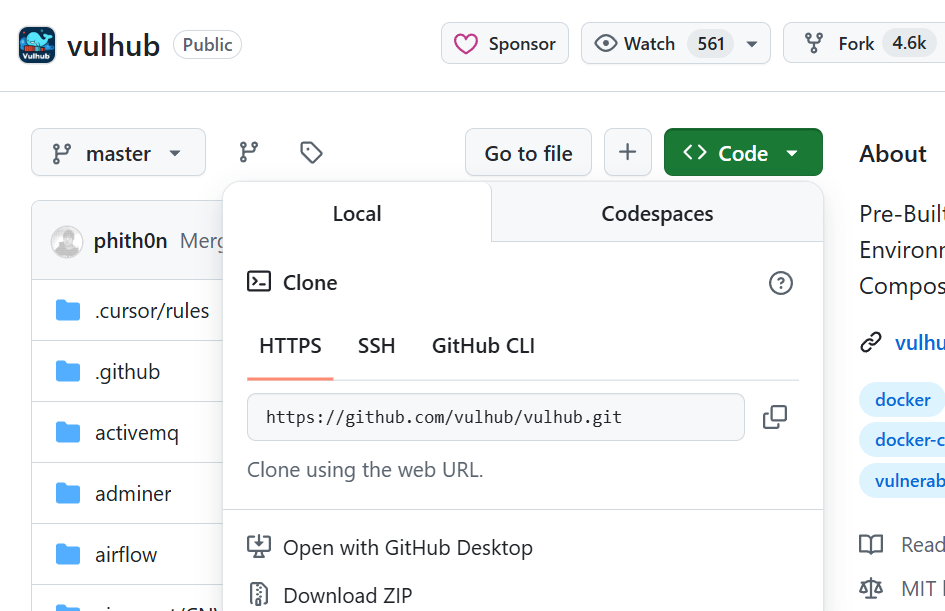This screenshot has height=611, width=945.
Task: Click the vulnerab topic tag
Action: click(x=902, y=481)
